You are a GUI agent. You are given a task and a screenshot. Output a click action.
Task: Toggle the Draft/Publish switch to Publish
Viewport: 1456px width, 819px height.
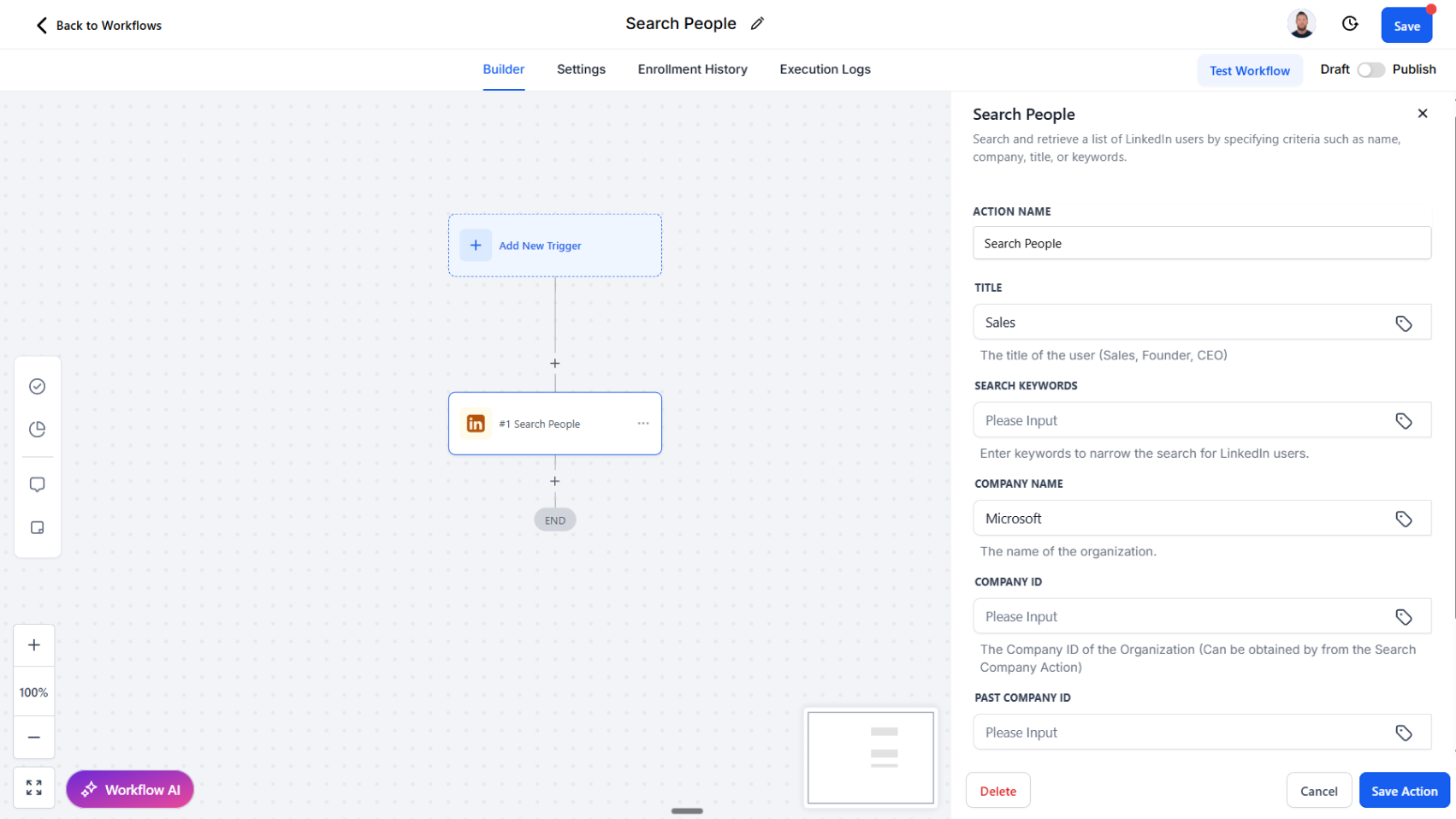[1370, 69]
